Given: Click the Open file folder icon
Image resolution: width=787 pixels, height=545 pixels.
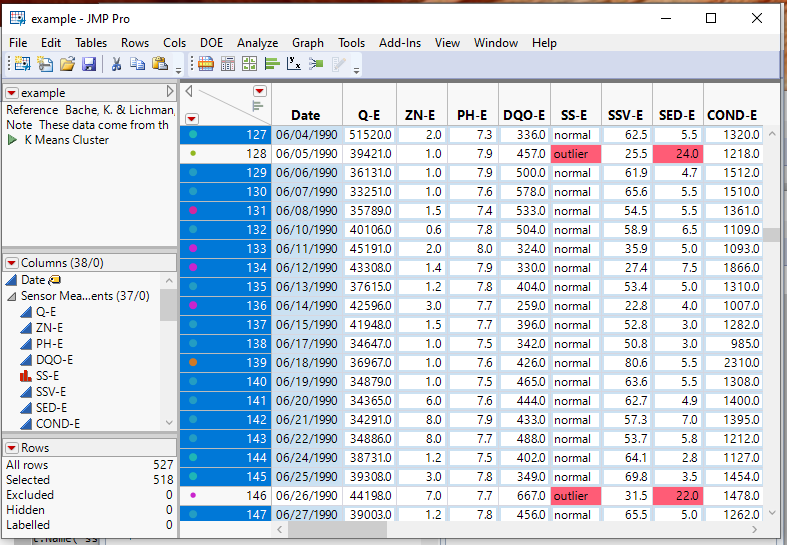Looking at the screenshot, I should tap(67, 64).
